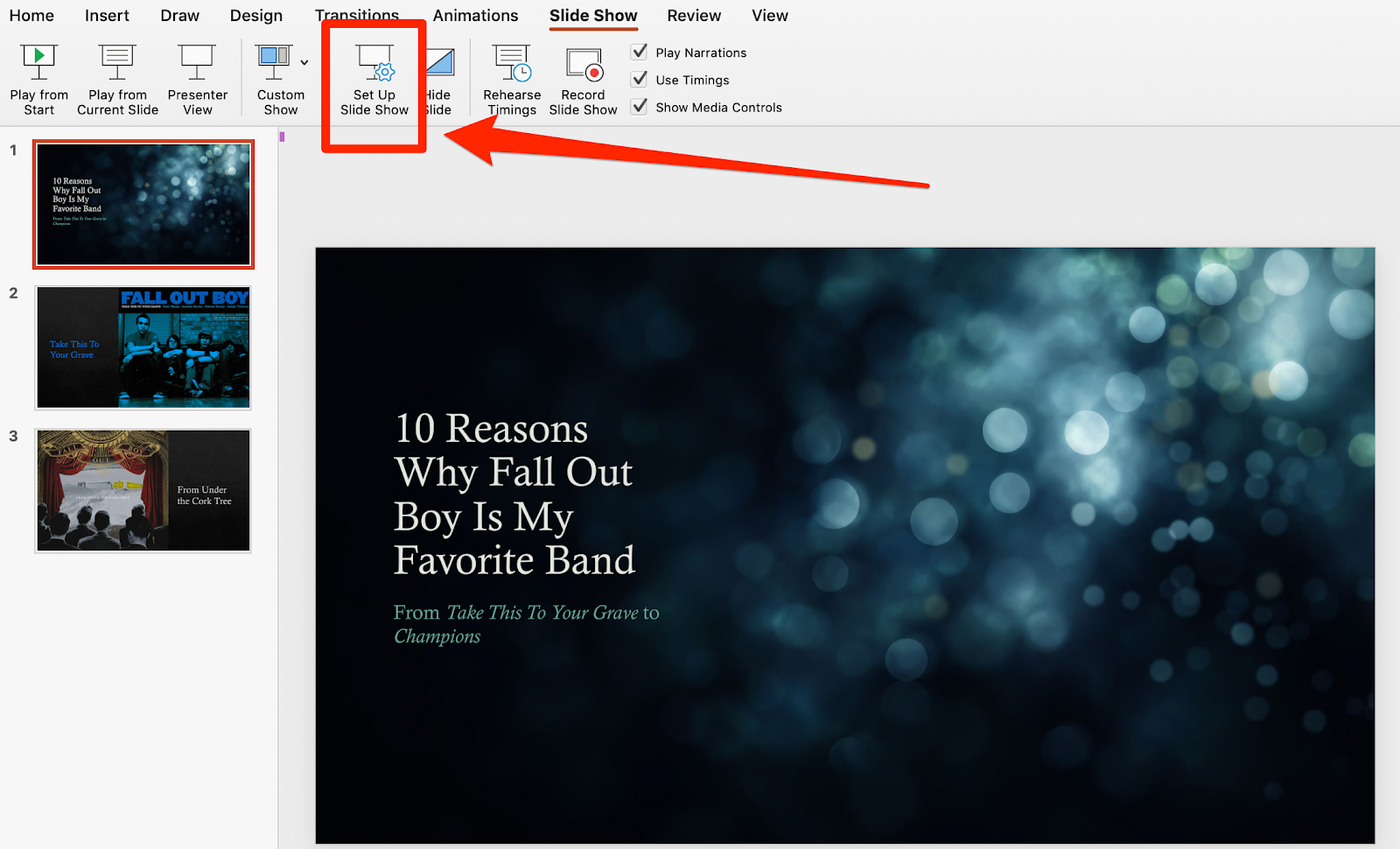
Task: Switch to the Review tab
Action: tap(693, 15)
